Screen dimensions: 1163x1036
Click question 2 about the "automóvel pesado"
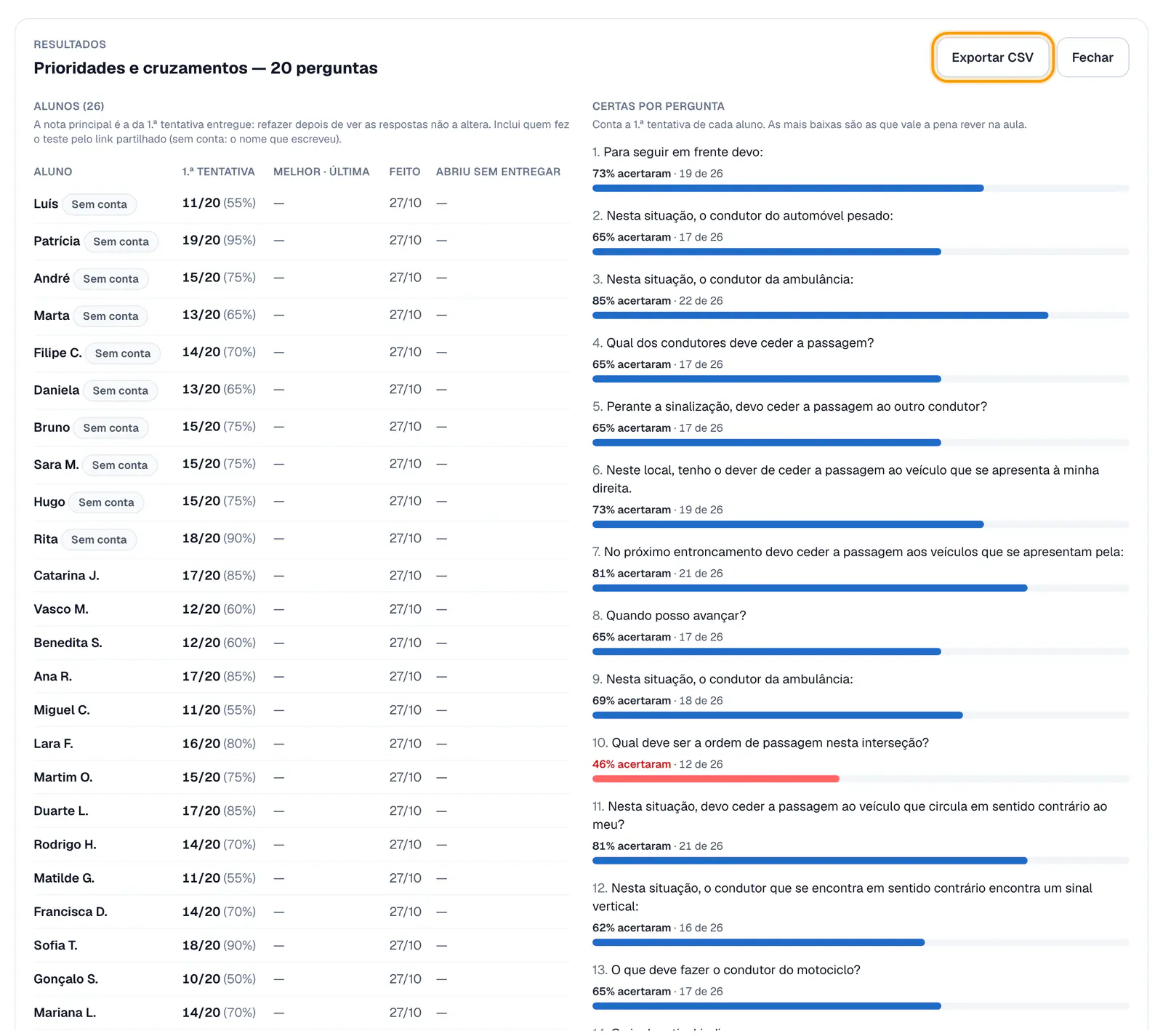click(x=743, y=215)
